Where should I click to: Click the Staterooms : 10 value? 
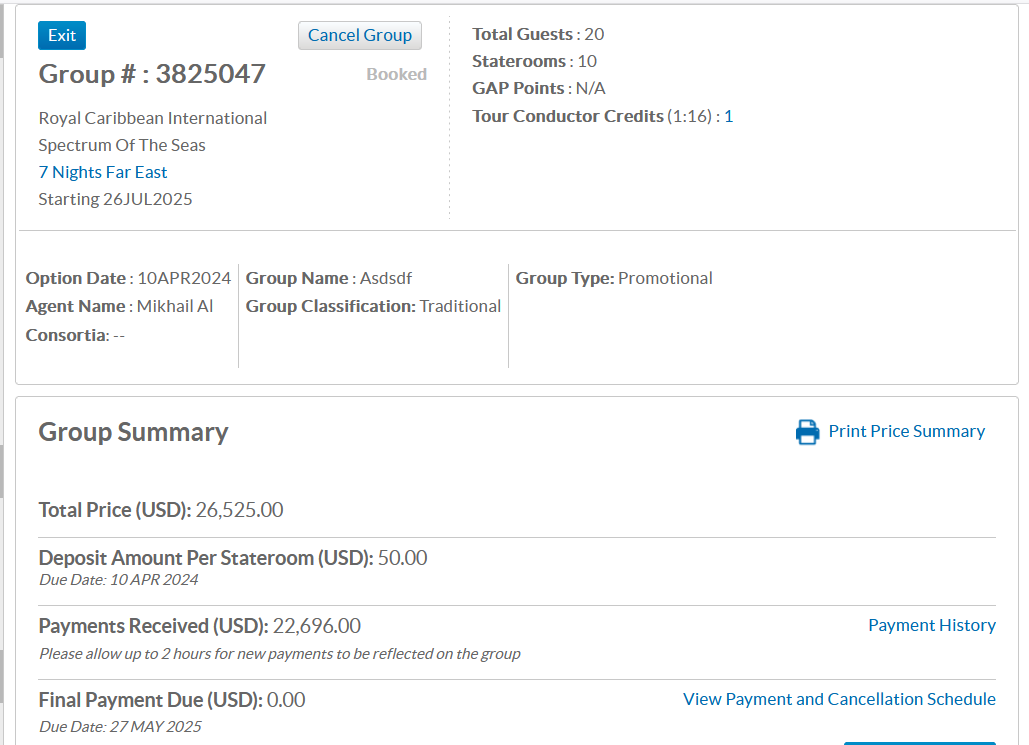[534, 61]
